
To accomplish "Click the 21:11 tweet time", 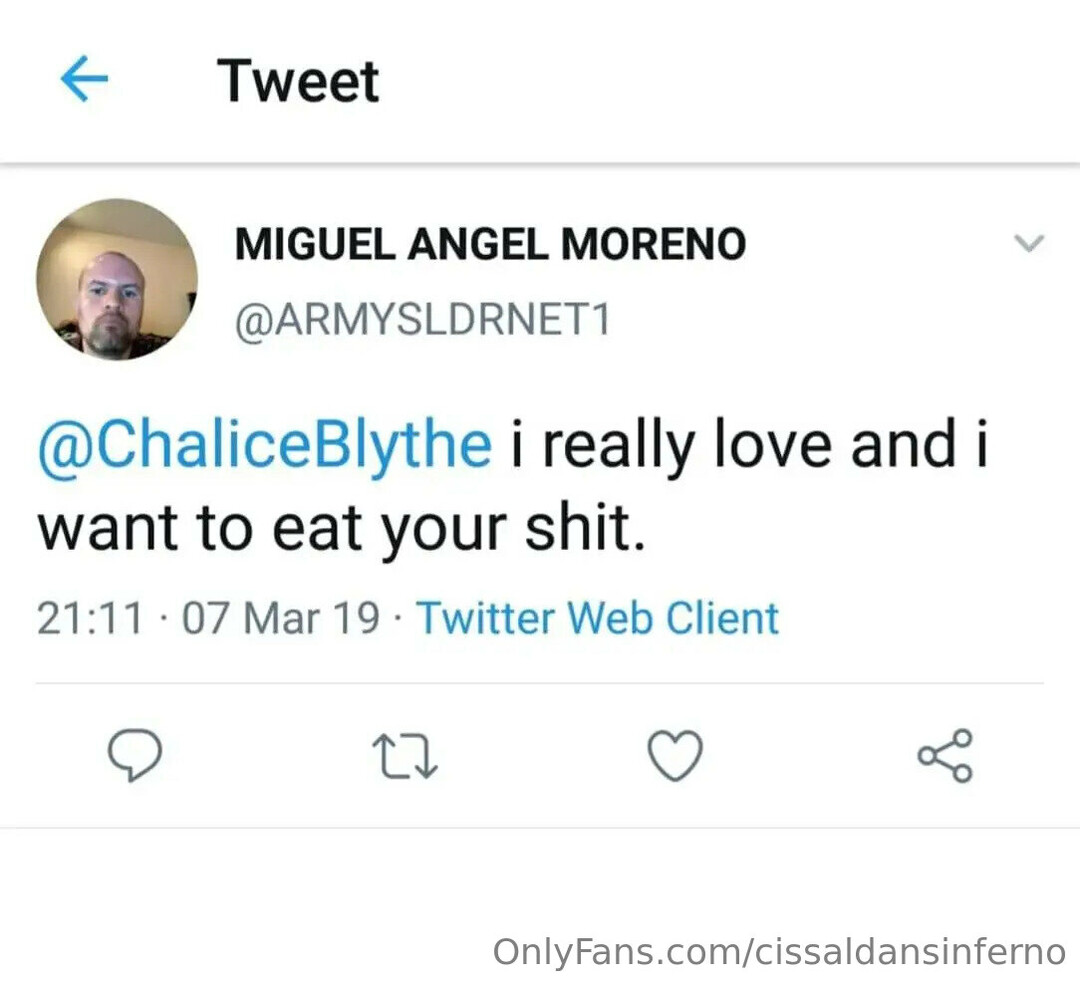I will click(90, 619).
